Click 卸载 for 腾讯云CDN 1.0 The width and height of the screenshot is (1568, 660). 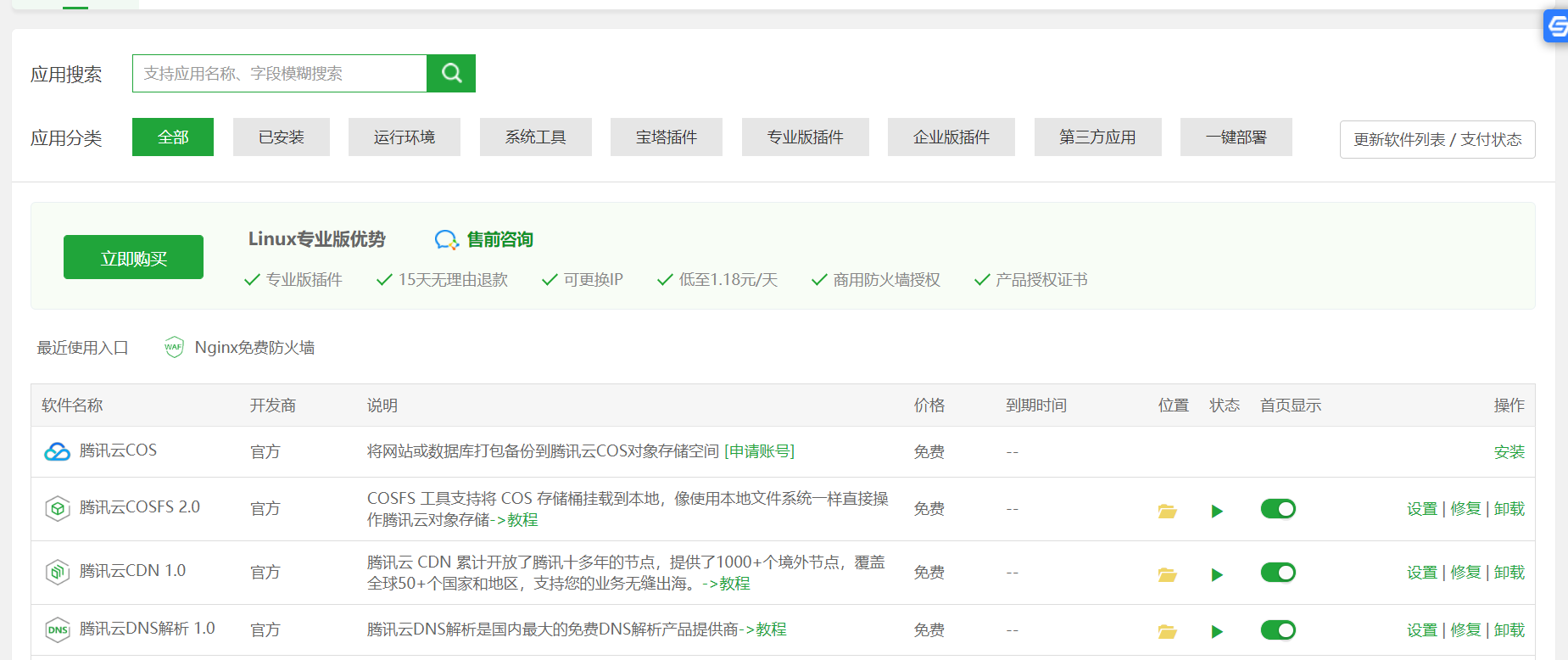[x=1509, y=573]
